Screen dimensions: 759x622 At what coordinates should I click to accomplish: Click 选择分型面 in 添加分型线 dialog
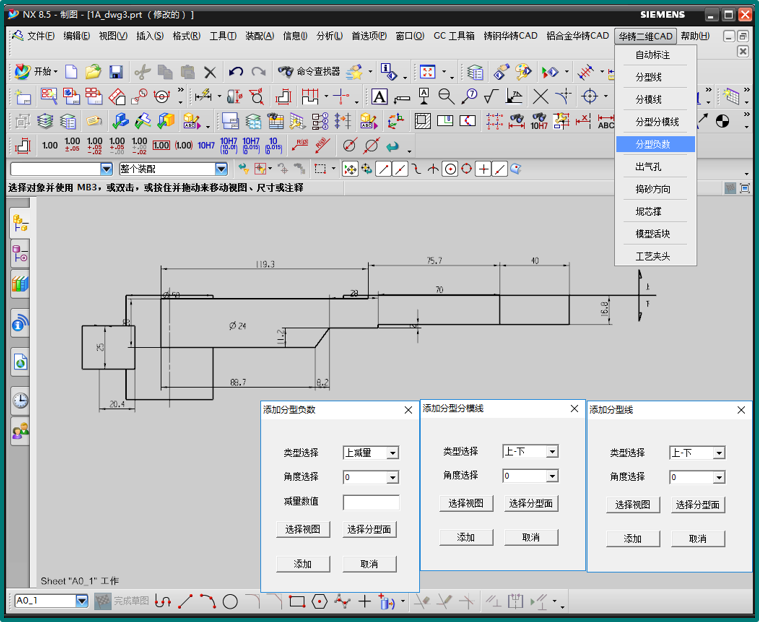click(698, 505)
